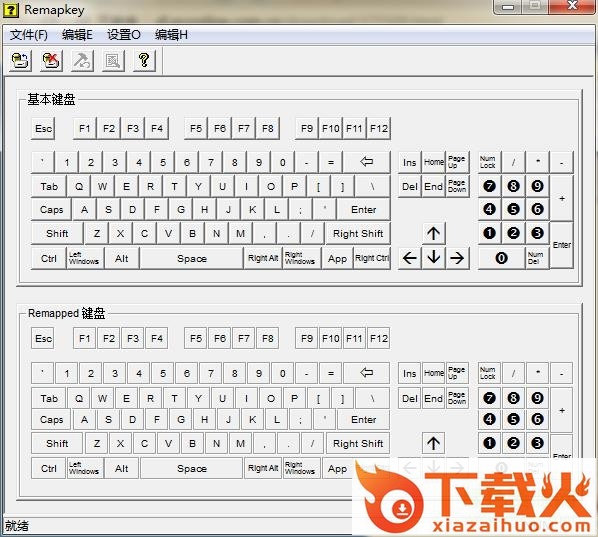This screenshot has width=598, height=537.
Task: Click numpad Enter in the base keyboard
Action: click(562, 245)
